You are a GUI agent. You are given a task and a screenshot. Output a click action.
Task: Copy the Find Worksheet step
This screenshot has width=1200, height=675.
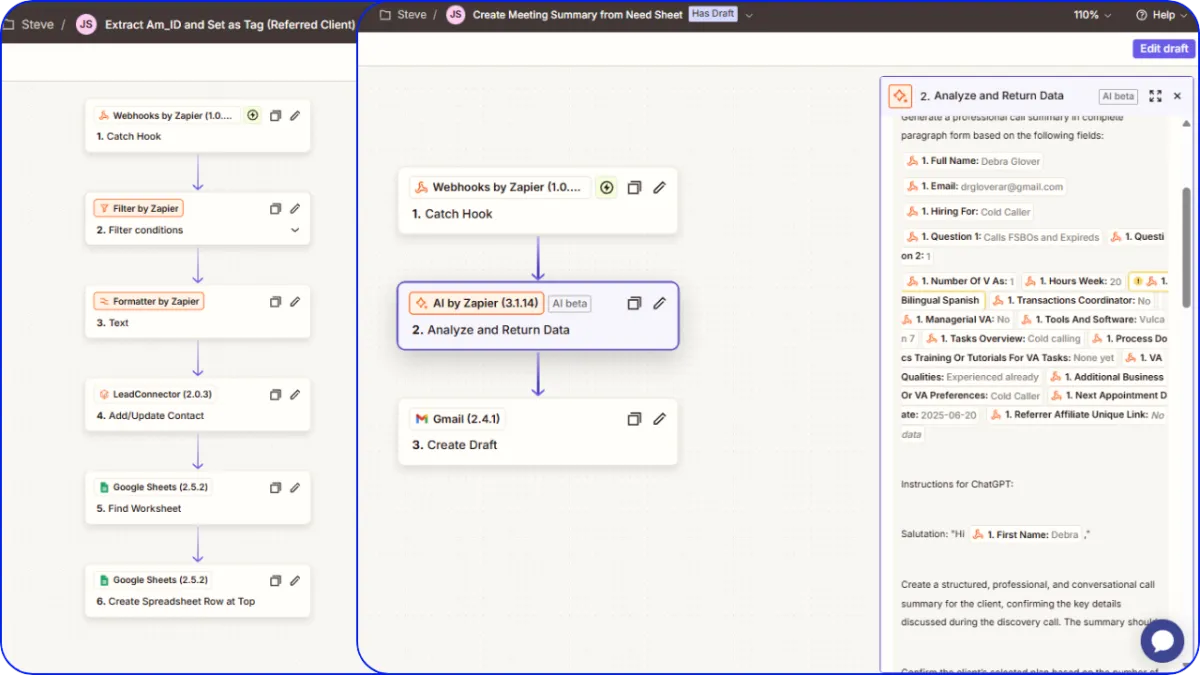pyautogui.click(x=275, y=487)
